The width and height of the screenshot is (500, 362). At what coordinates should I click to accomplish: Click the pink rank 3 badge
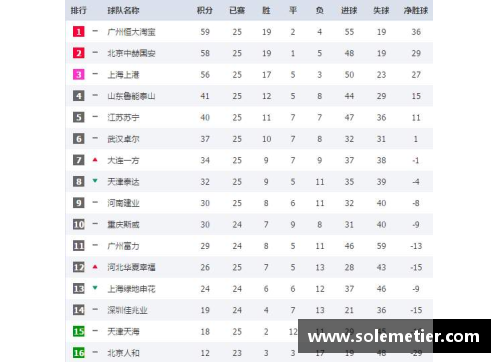tap(79, 74)
